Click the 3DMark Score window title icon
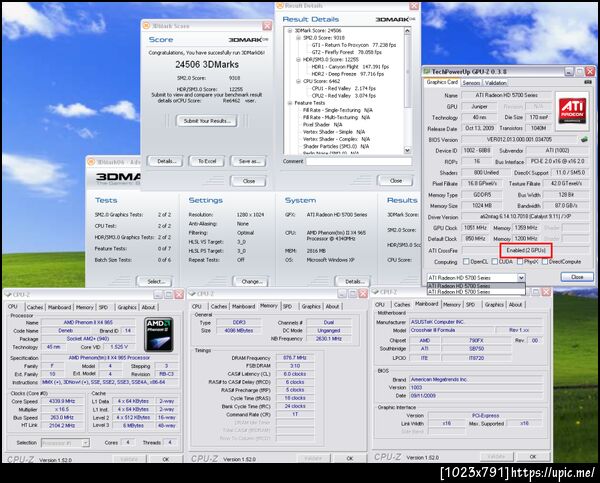The height and width of the screenshot is (483, 600). (146, 26)
